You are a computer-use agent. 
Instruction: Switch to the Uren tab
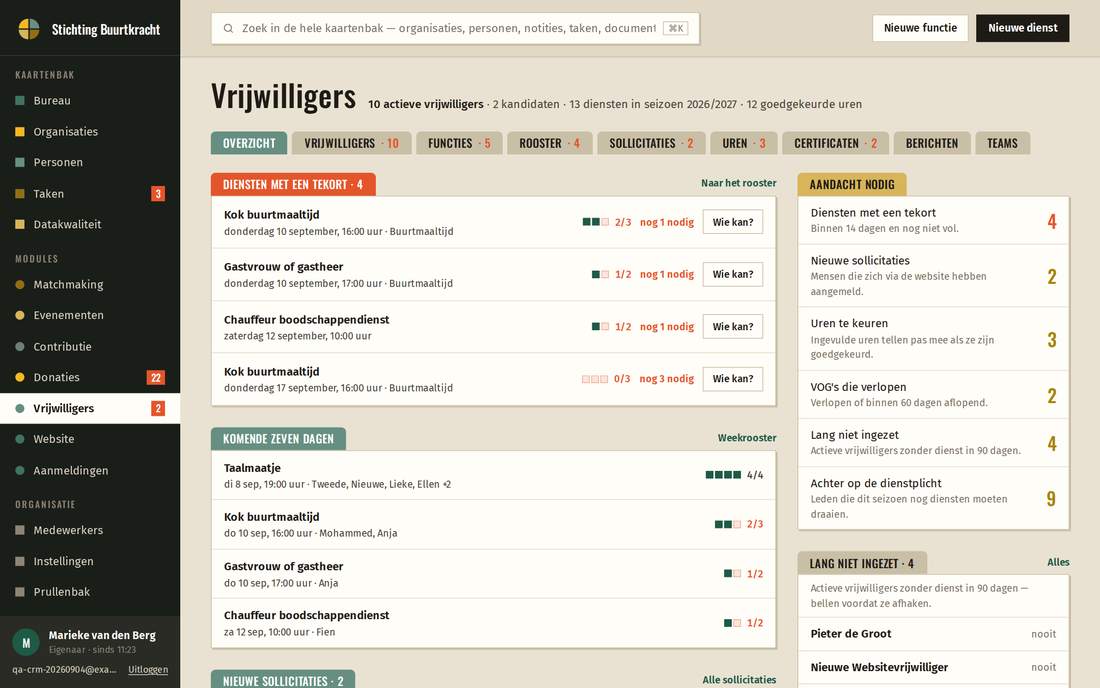[x=744, y=143]
